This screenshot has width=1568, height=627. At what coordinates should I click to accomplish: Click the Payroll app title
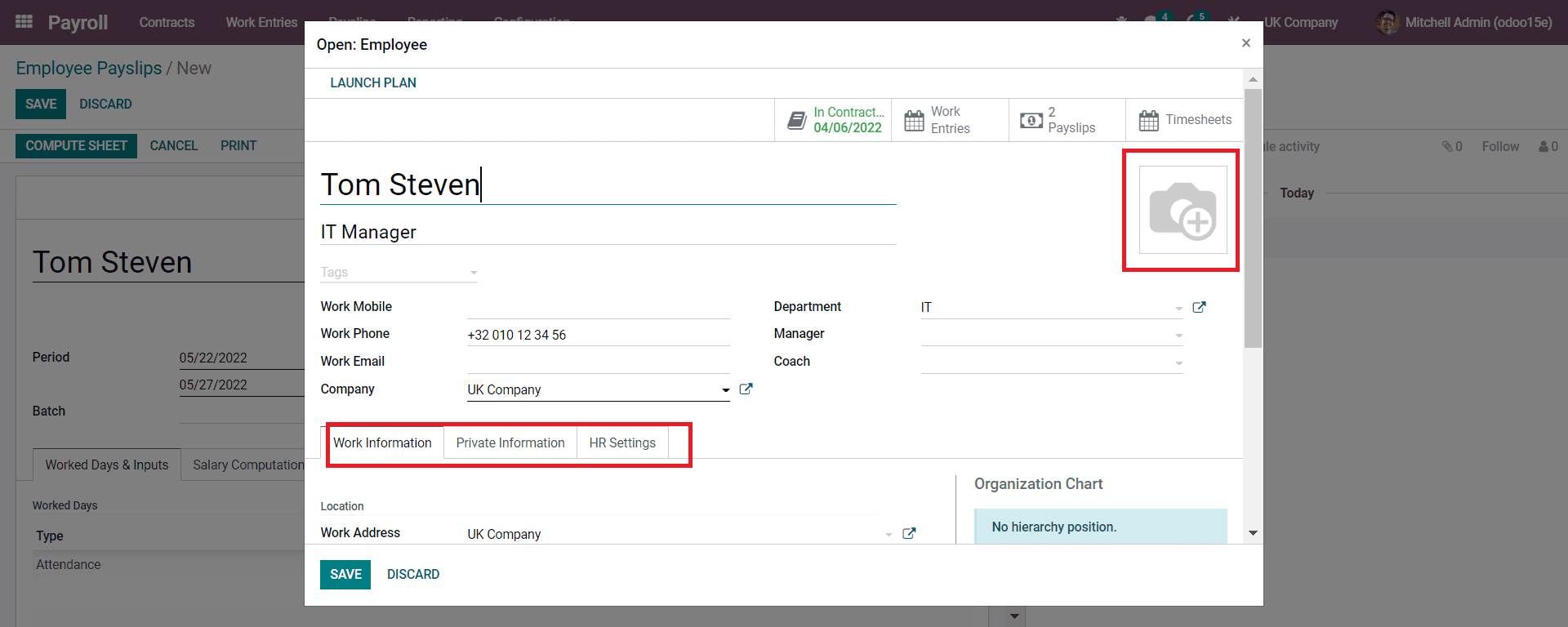click(x=78, y=22)
